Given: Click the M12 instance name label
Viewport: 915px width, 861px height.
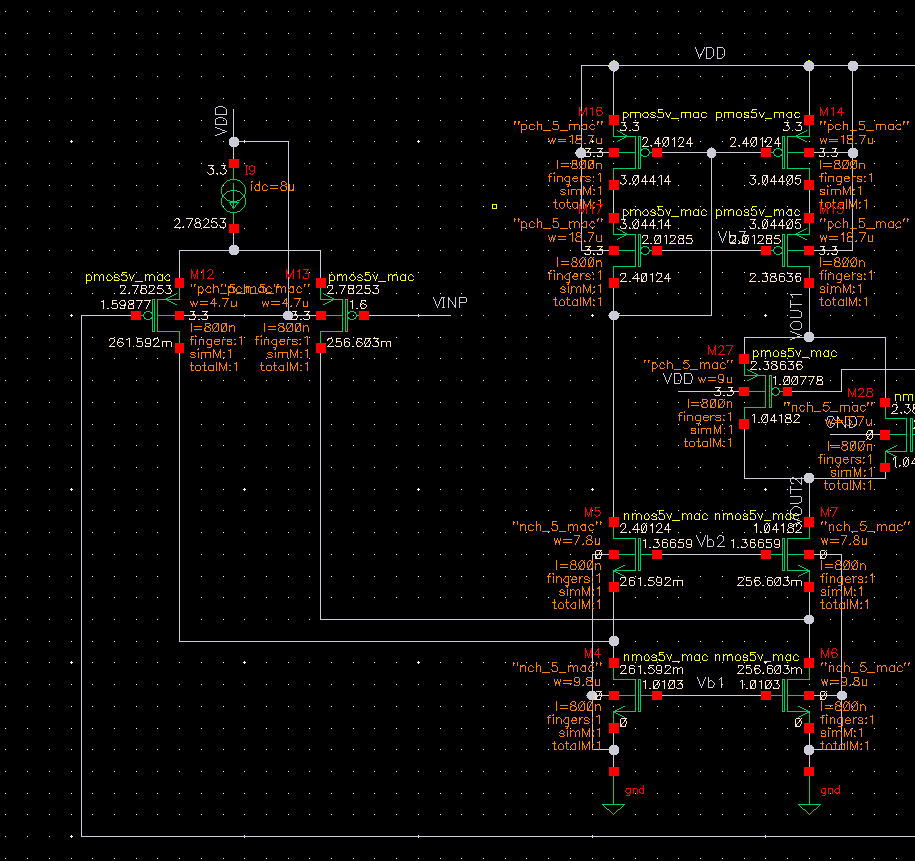Looking at the screenshot, I should (x=202, y=275).
